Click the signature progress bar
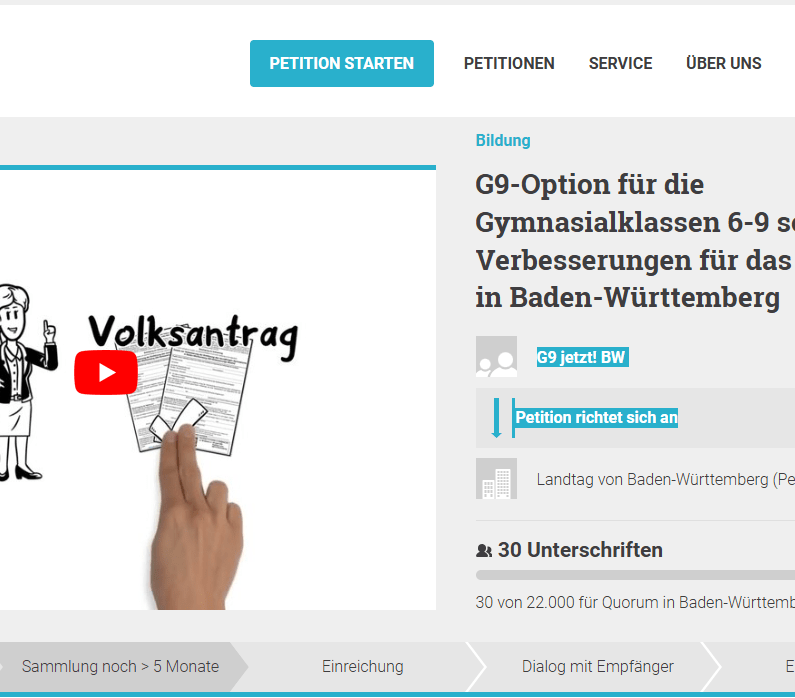Image resolution: width=795 pixels, height=698 pixels. (635, 575)
